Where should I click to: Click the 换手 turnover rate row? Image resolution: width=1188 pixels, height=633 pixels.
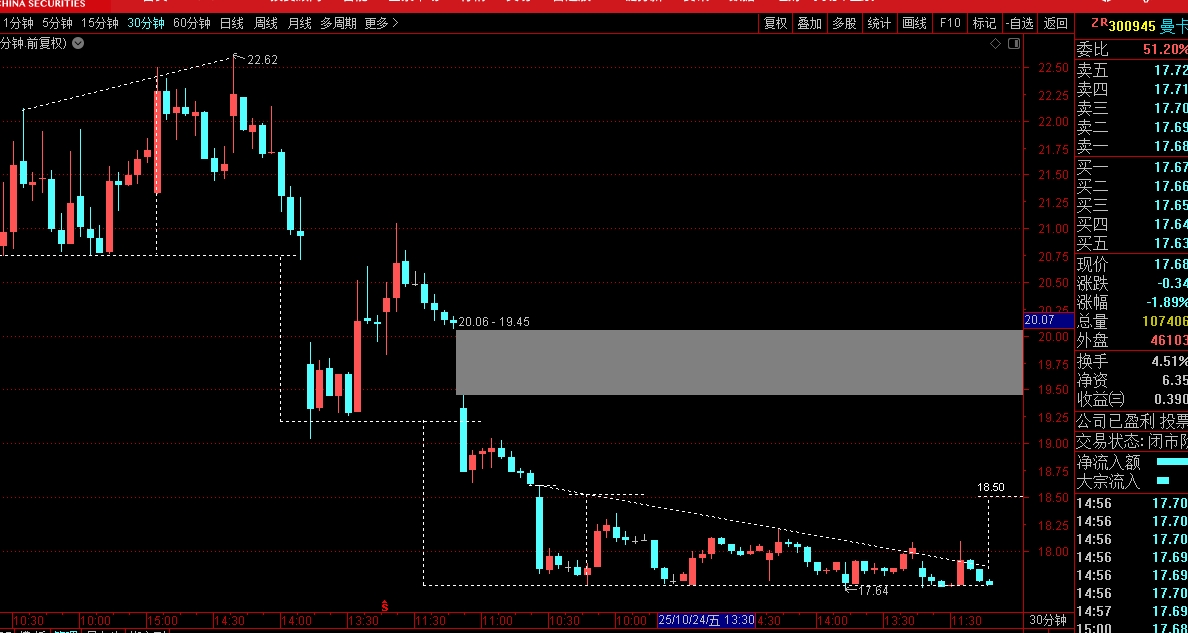tap(1132, 361)
